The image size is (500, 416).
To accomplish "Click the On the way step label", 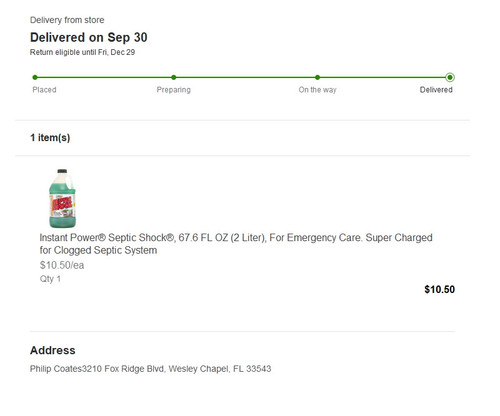I will [x=317, y=90].
